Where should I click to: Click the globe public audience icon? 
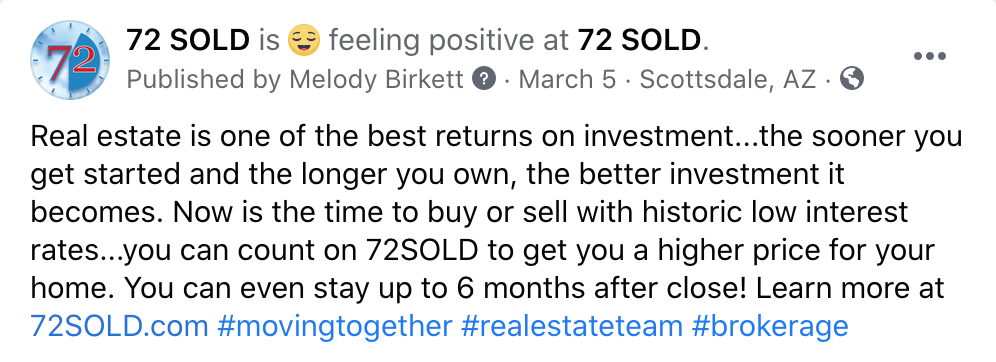click(852, 79)
